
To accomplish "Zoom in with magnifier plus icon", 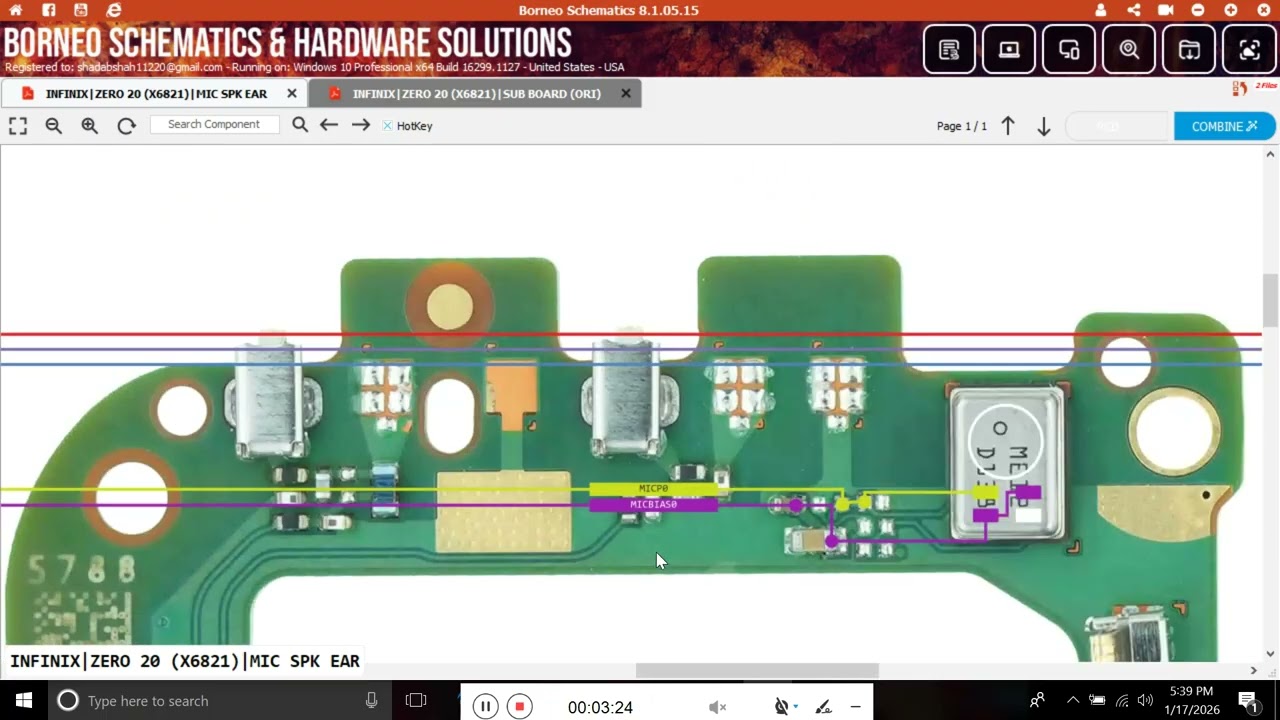I will (x=90, y=126).
